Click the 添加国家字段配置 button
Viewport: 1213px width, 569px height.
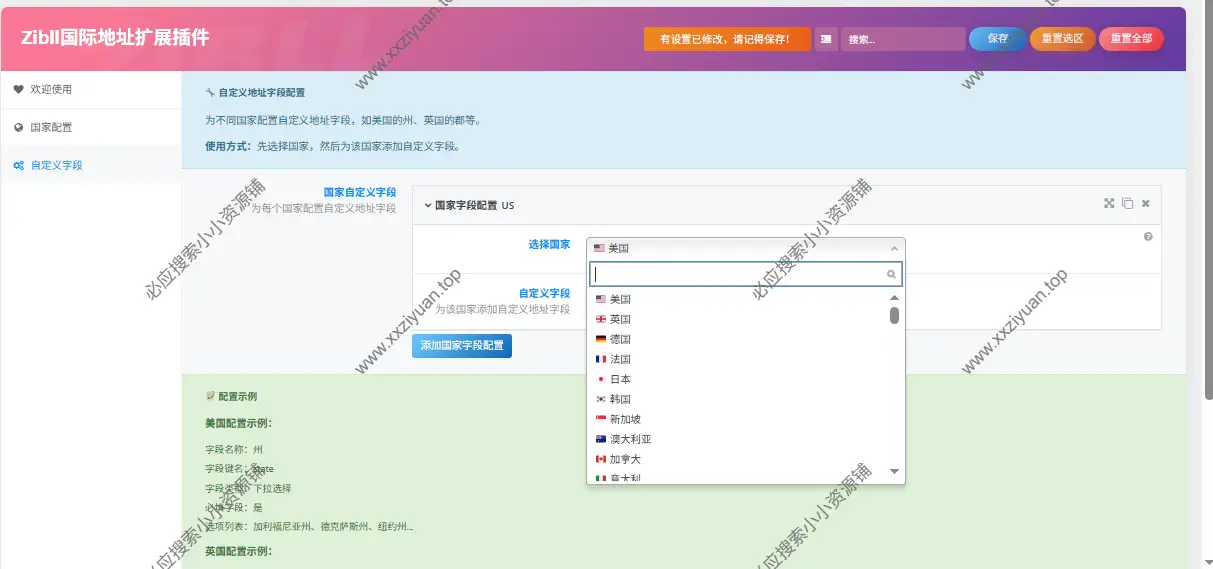(x=462, y=345)
